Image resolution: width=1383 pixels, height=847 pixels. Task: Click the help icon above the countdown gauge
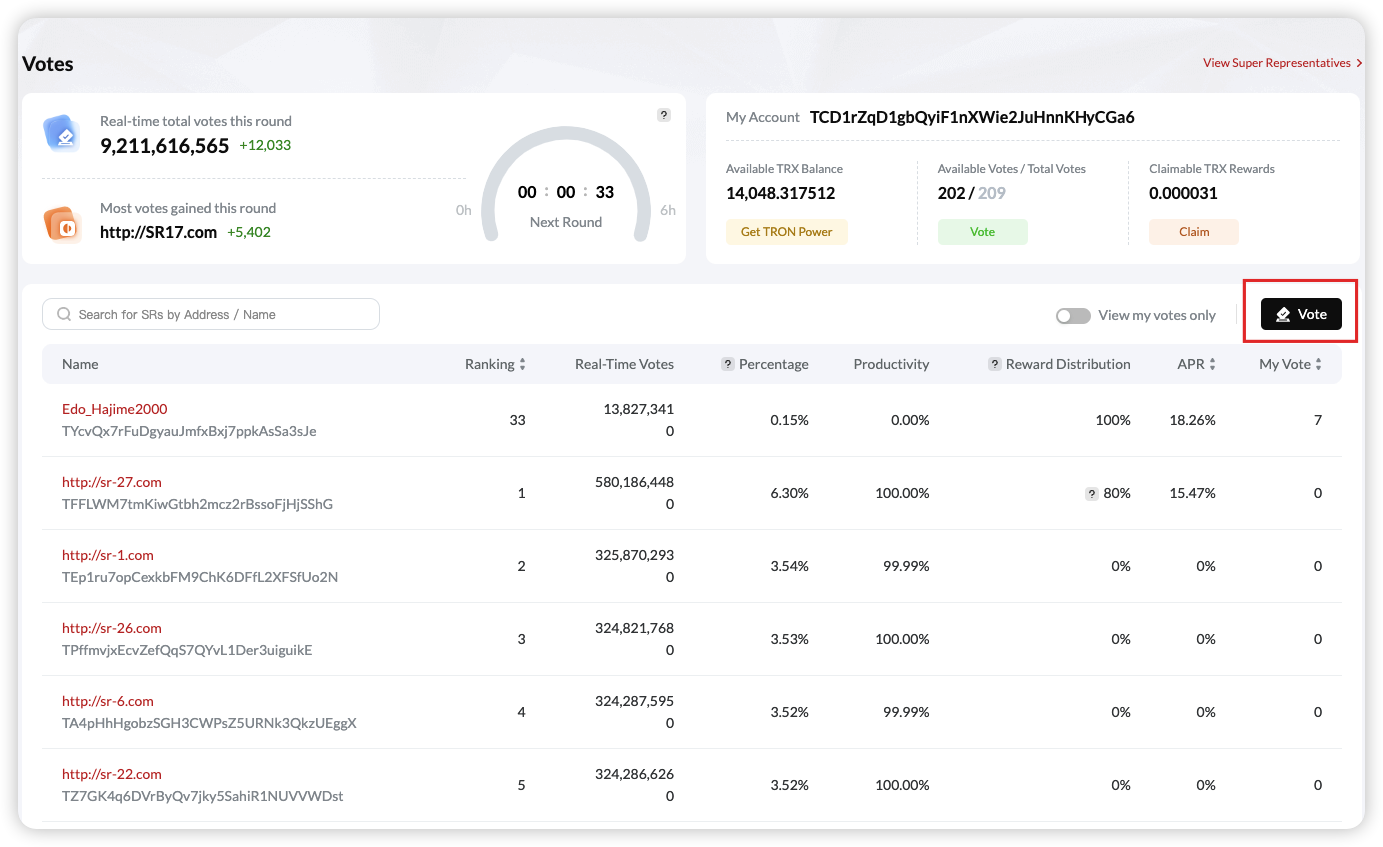(664, 115)
